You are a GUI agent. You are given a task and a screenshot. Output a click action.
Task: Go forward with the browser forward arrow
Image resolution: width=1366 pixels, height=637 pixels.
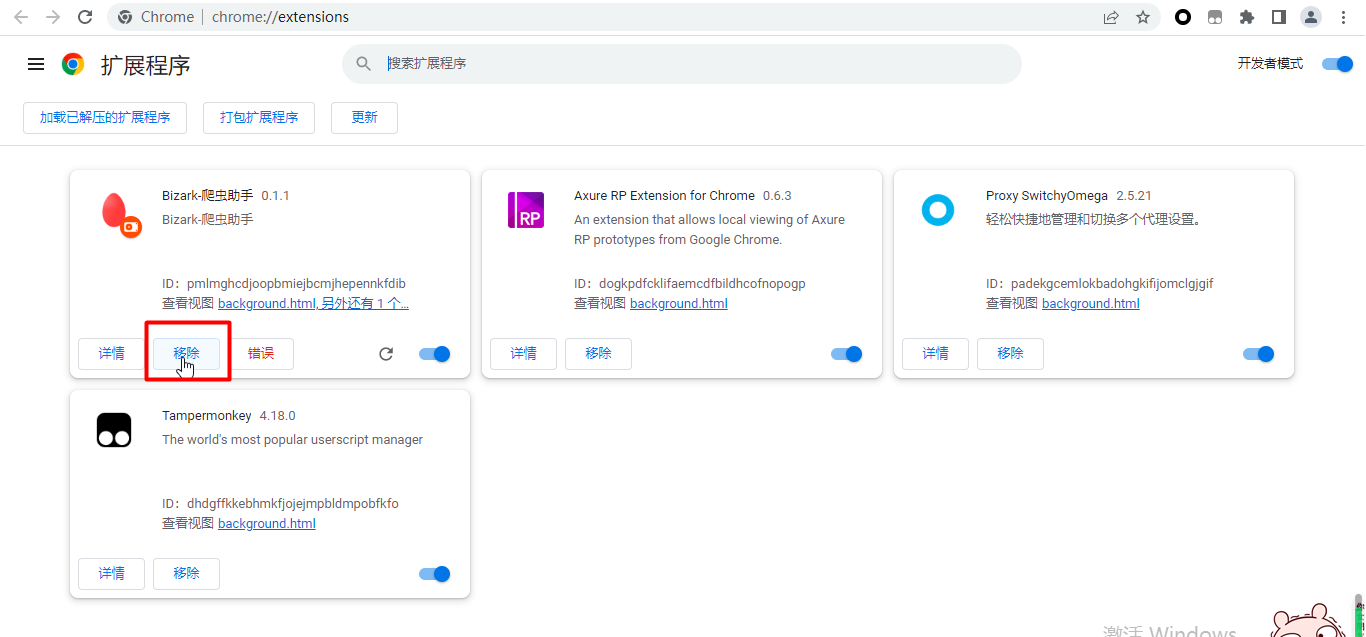53,17
